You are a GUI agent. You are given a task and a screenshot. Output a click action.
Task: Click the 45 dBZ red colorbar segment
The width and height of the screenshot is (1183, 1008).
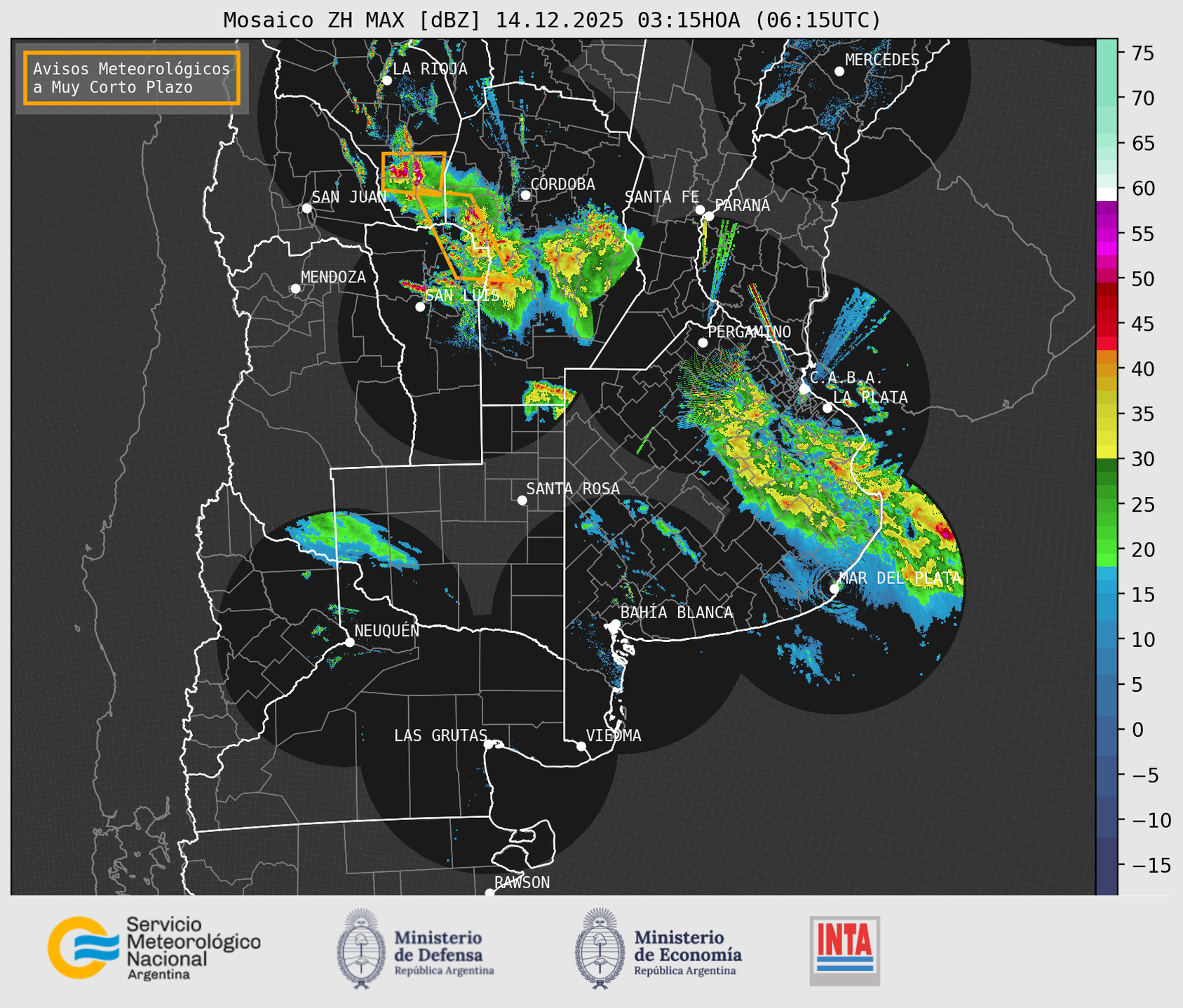1107,324
